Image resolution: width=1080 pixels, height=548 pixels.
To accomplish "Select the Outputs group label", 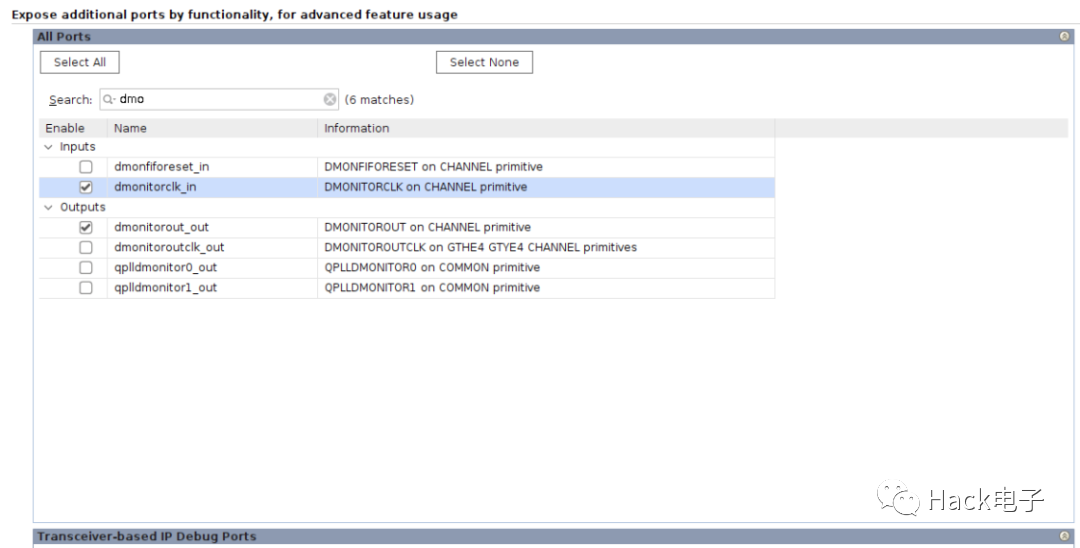I will 83,207.
